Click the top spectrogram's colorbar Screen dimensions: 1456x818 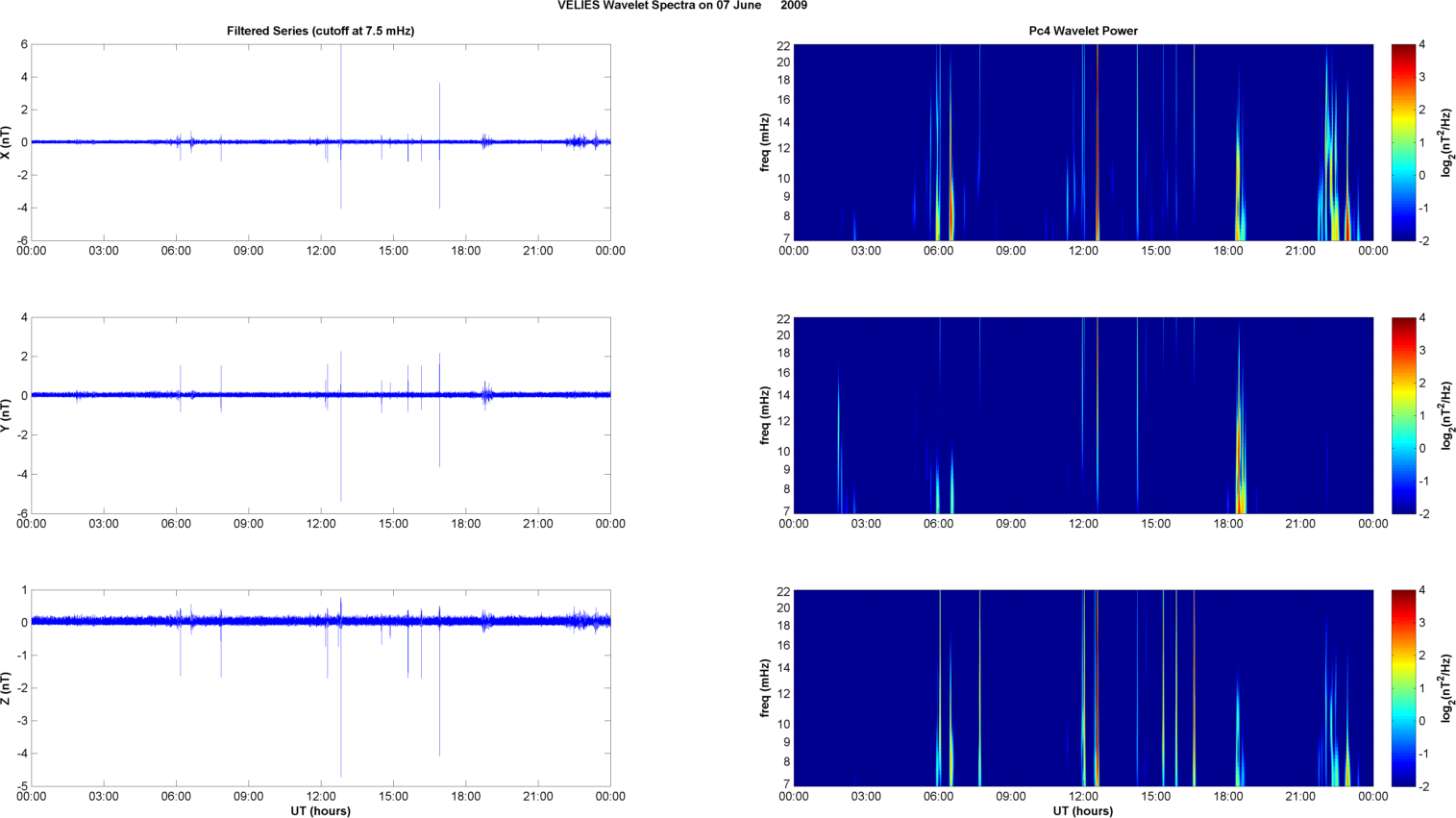(x=1402, y=142)
